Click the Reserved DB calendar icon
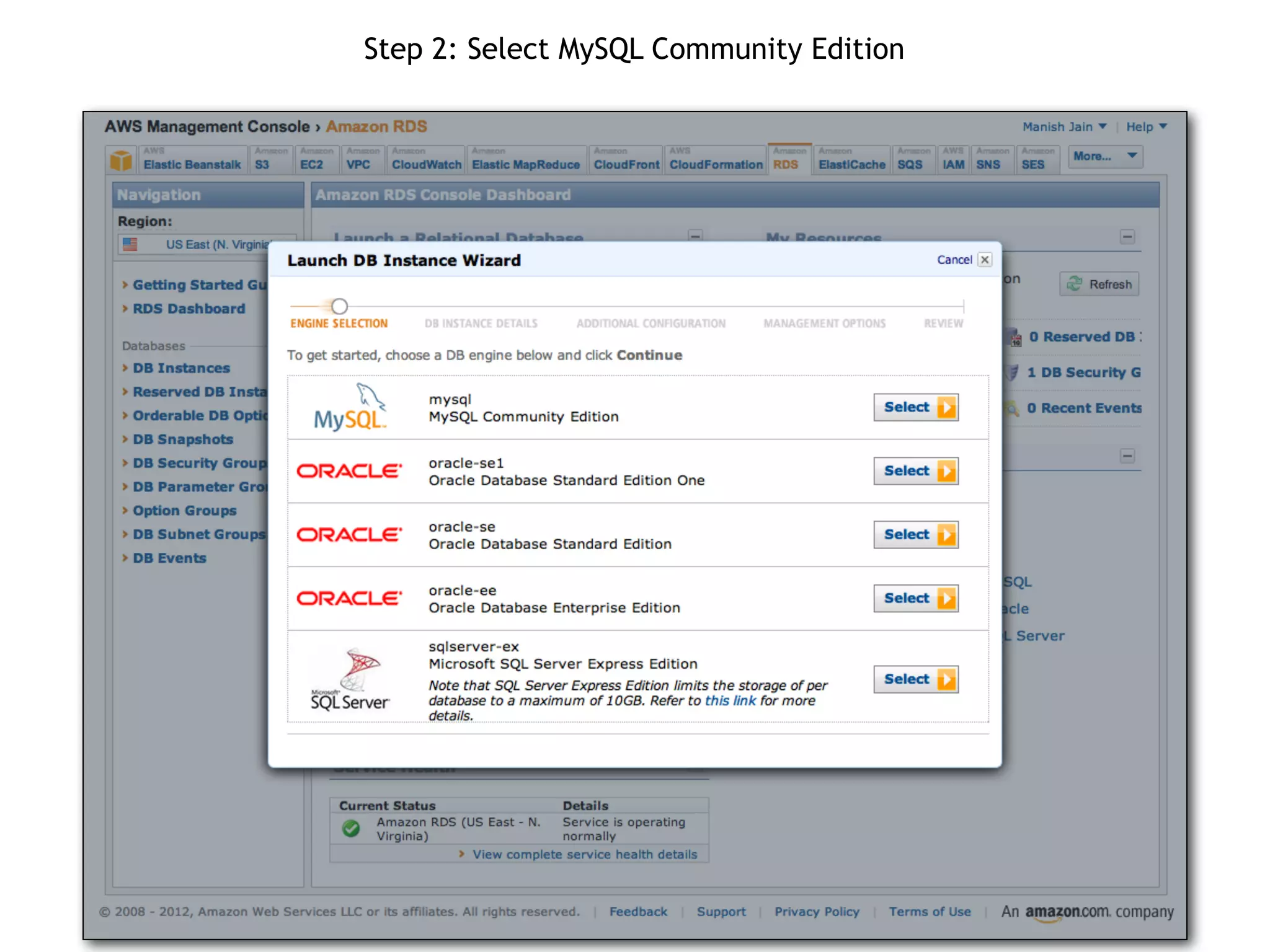The image size is (1270, 952). [1014, 337]
